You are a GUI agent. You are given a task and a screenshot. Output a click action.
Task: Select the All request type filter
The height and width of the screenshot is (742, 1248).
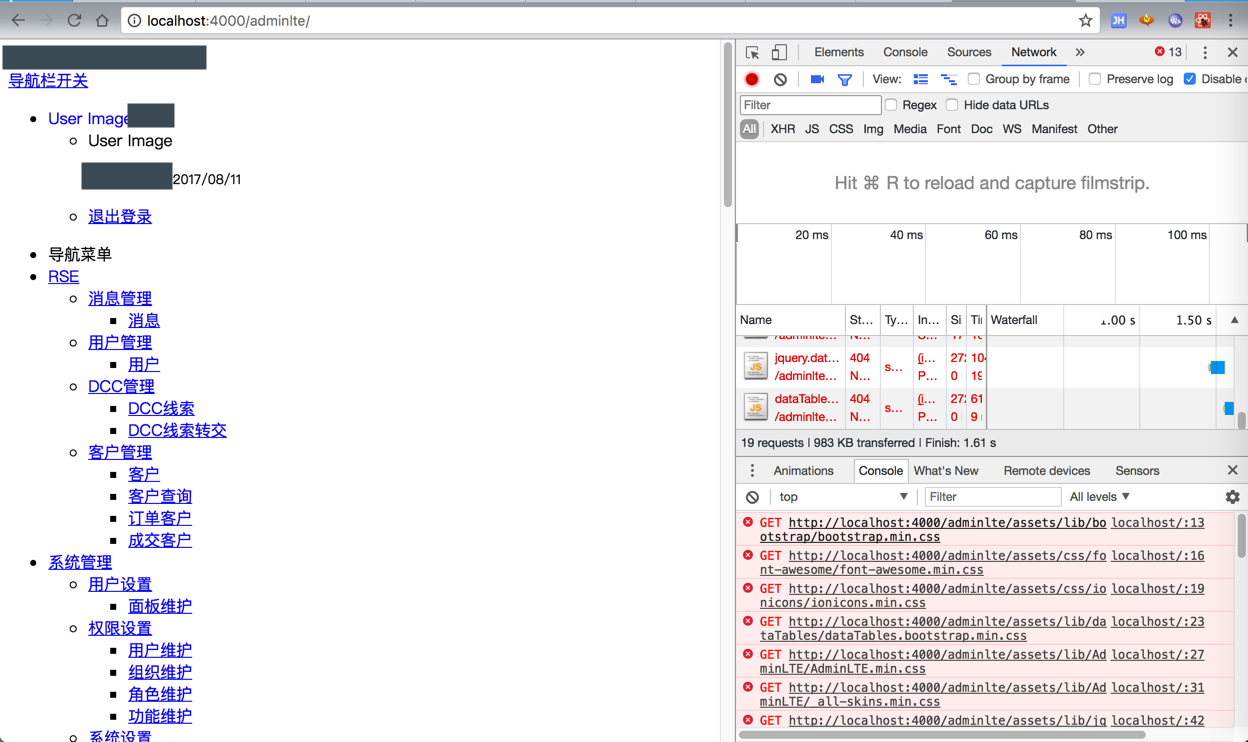(749, 129)
